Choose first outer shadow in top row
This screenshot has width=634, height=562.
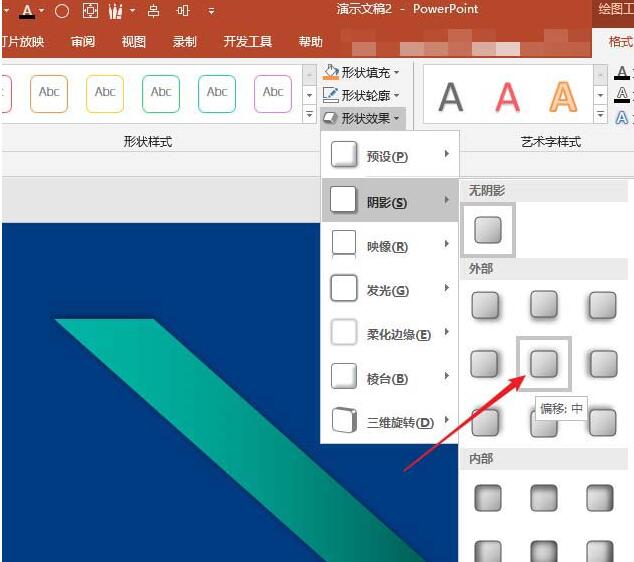click(x=485, y=305)
